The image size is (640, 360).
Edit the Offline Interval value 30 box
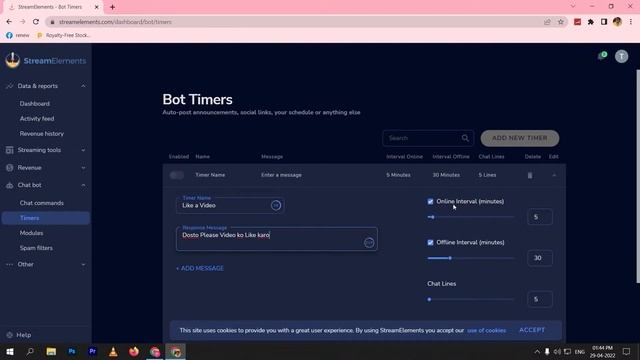point(540,258)
